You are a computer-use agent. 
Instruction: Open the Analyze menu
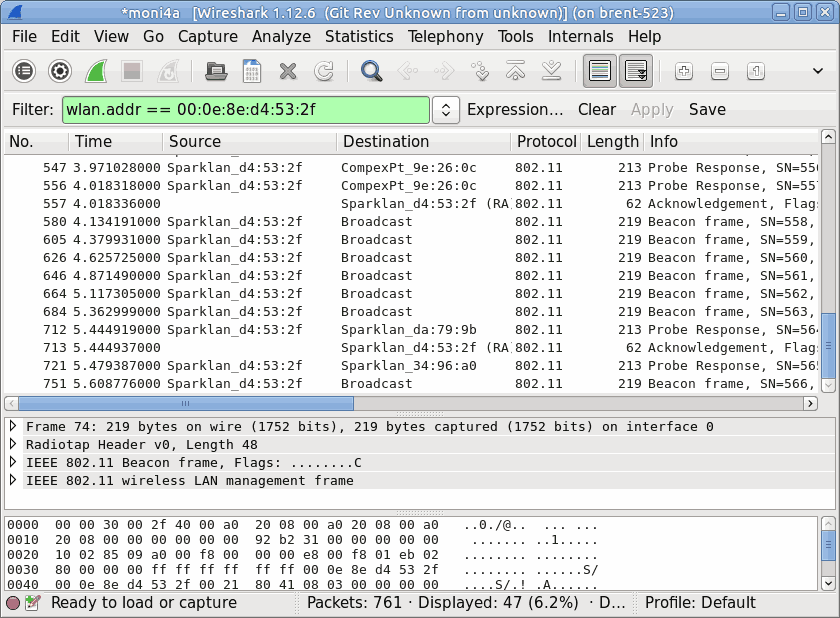[x=281, y=36]
